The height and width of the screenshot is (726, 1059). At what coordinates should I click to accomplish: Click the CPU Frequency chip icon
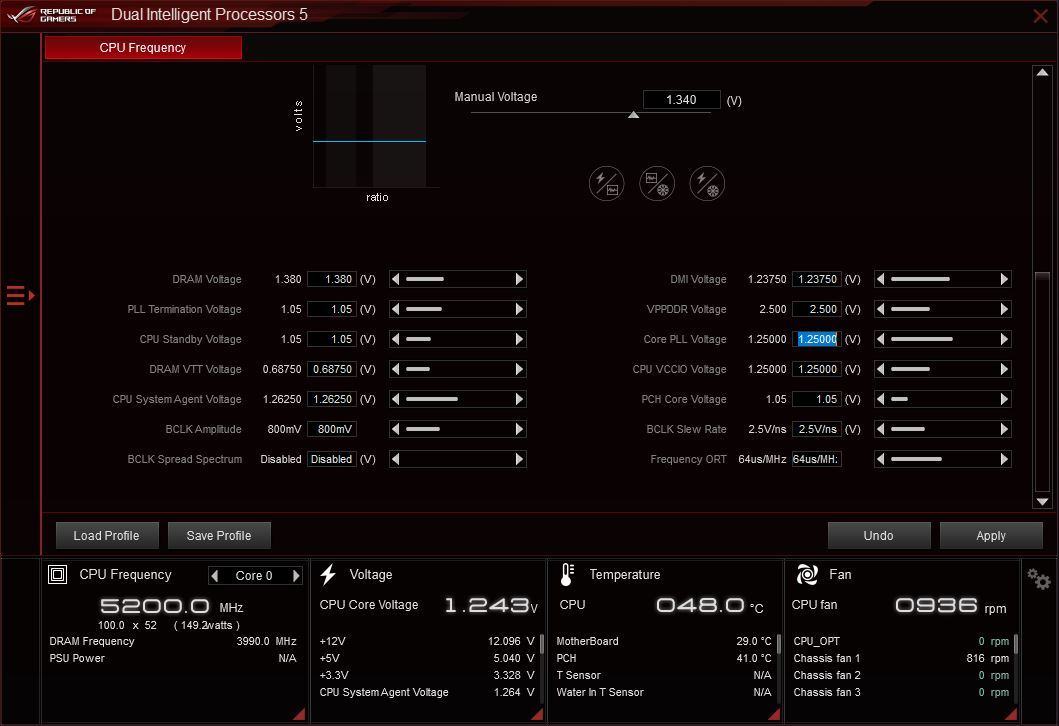(57, 575)
